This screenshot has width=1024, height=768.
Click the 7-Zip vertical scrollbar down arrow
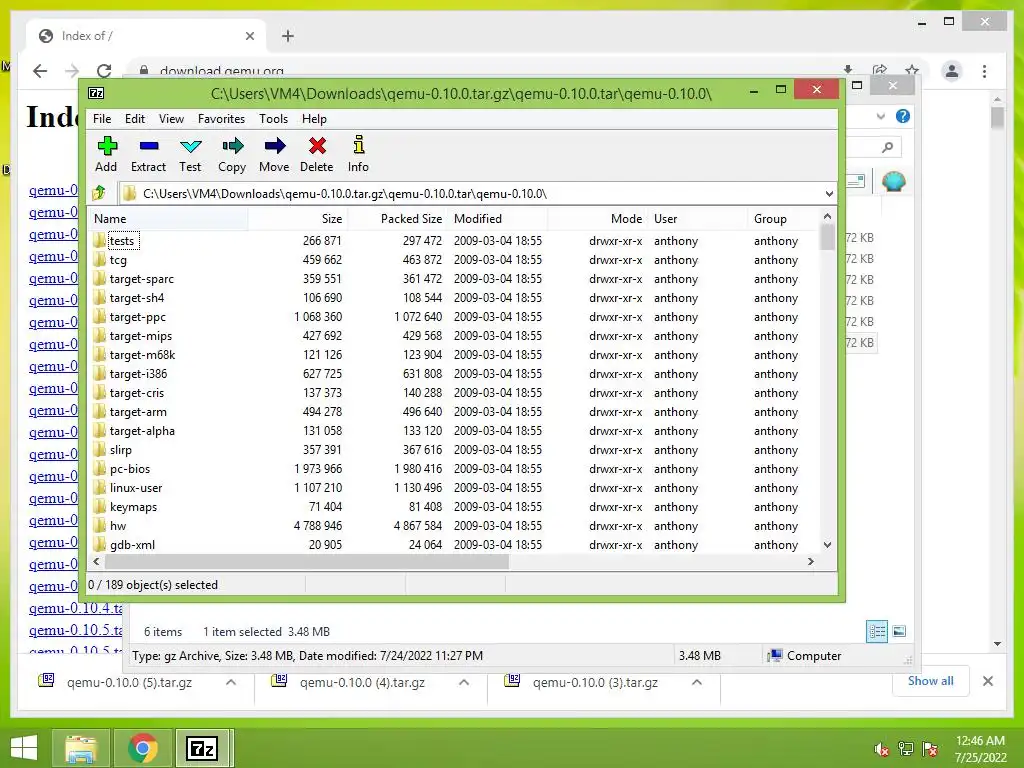pyautogui.click(x=827, y=545)
